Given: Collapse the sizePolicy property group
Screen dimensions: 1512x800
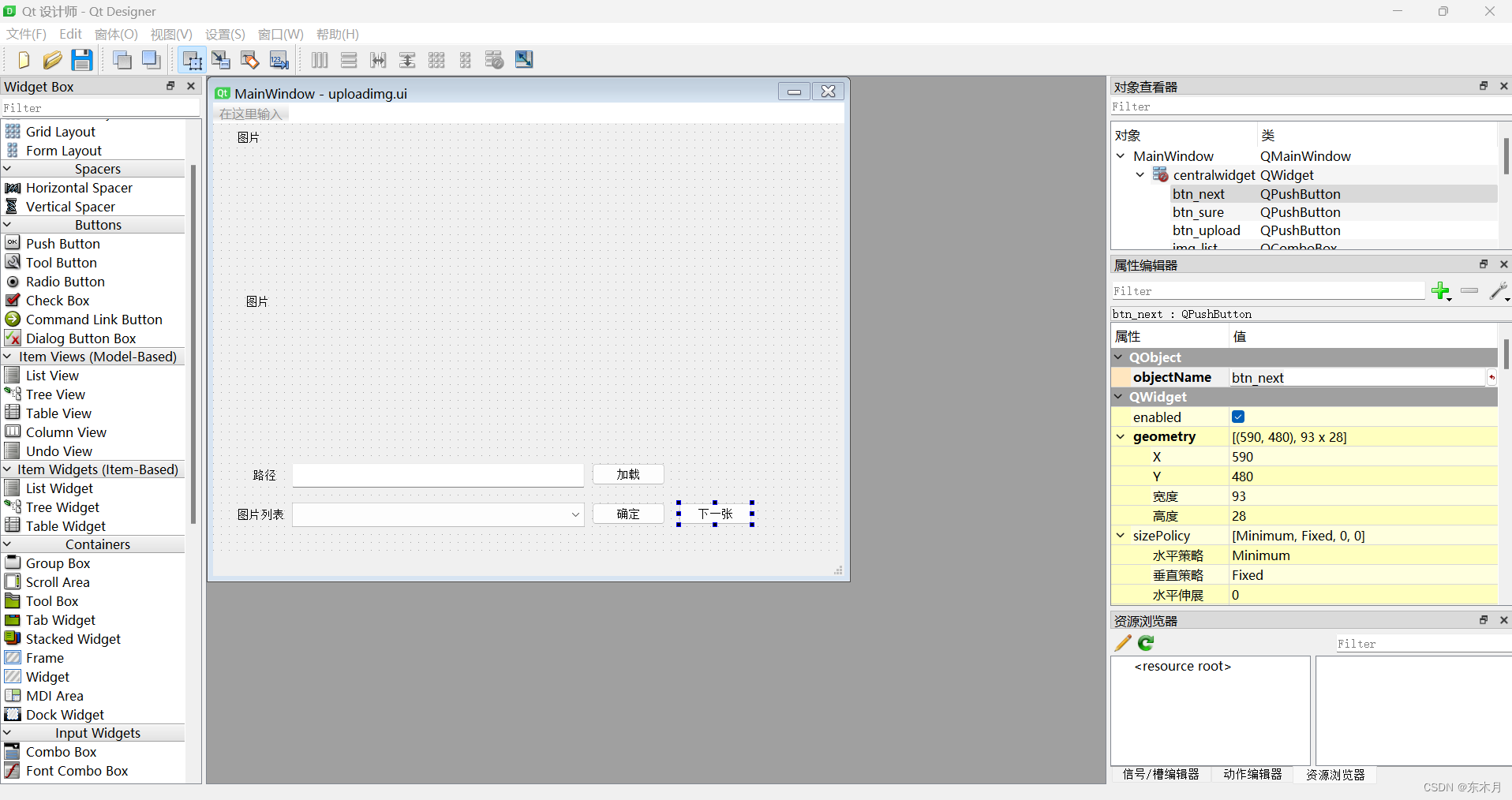Looking at the screenshot, I should (x=1121, y=536).
